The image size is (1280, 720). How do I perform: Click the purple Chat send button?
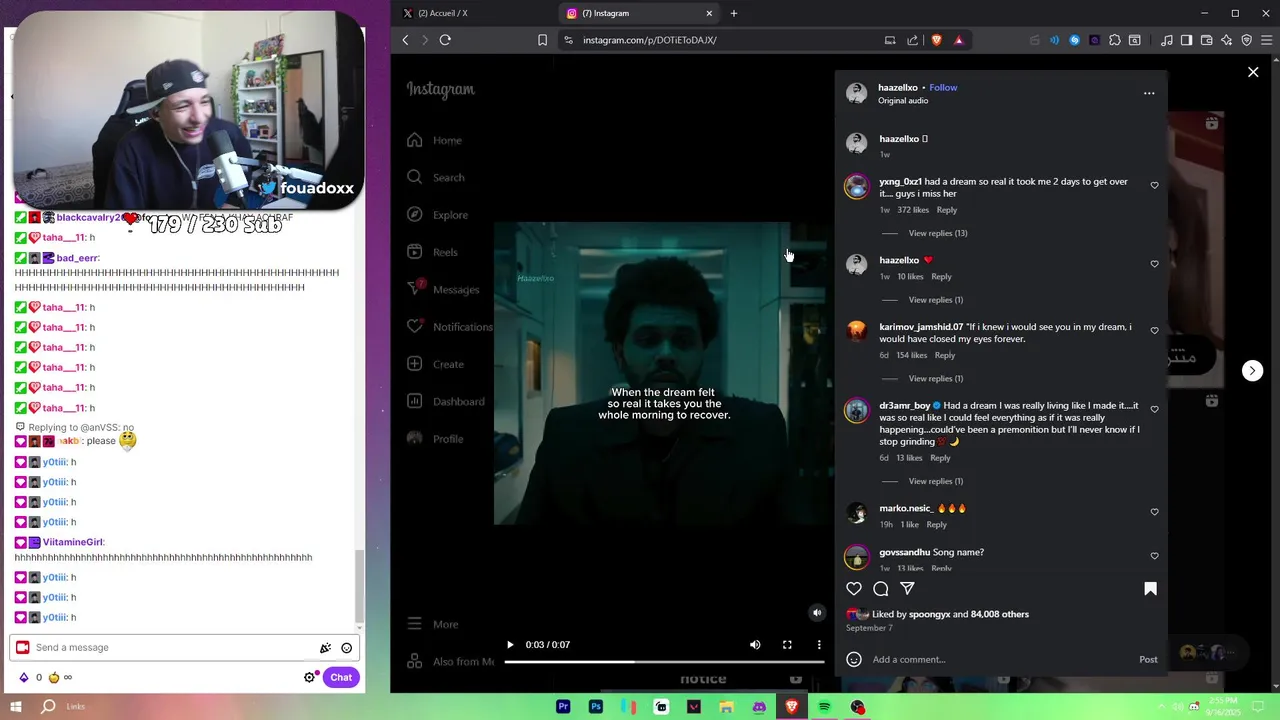click(341, 677)
